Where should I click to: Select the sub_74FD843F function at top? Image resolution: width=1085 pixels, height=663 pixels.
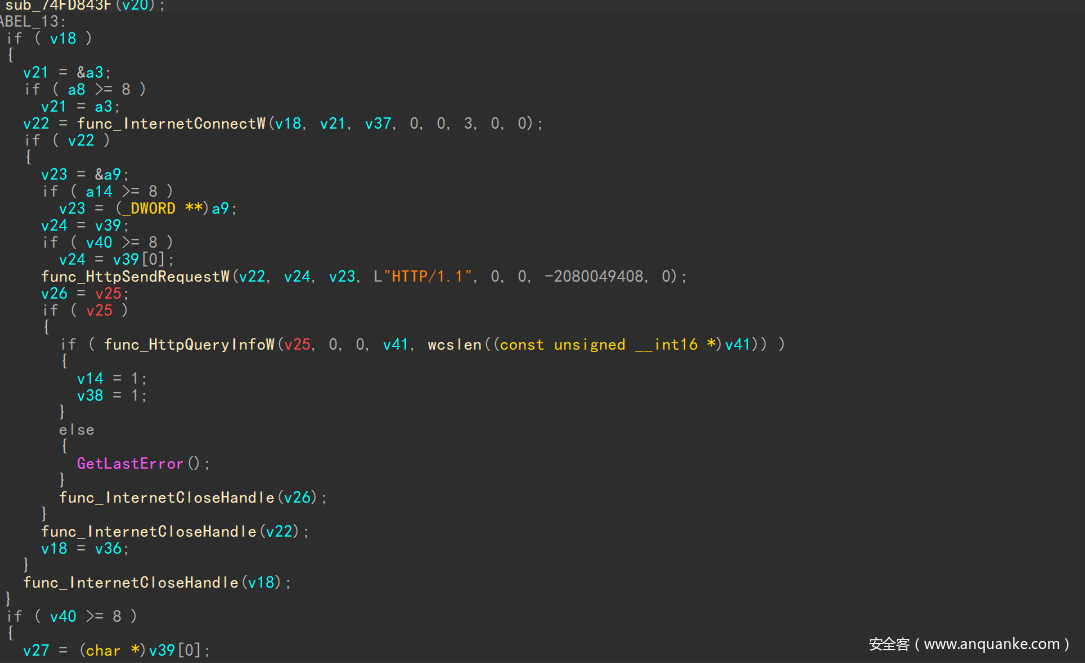coord(62,6)
